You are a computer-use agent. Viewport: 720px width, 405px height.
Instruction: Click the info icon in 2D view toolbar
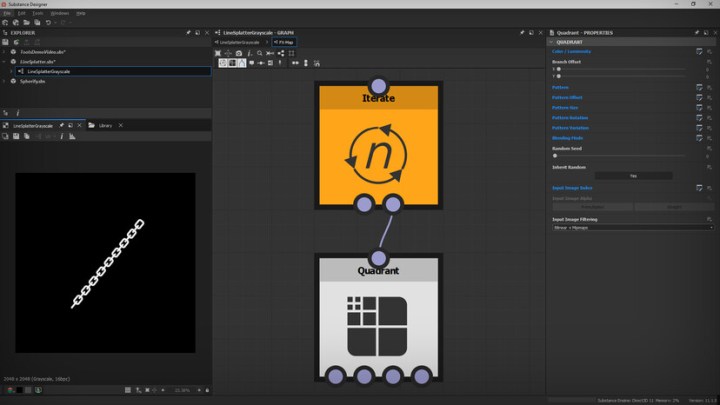click(61, 136)
